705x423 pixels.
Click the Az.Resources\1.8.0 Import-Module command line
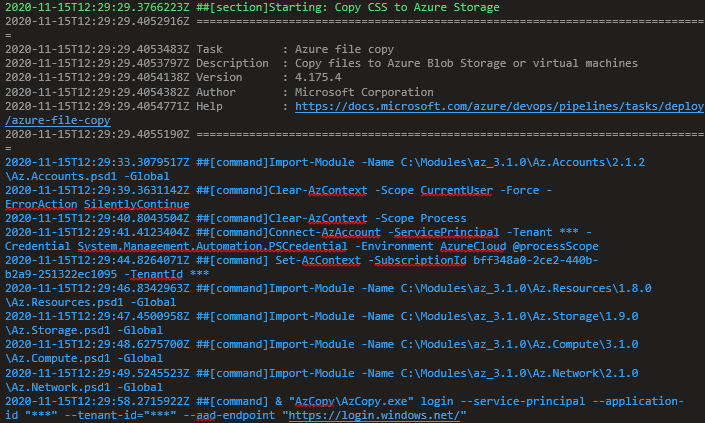(x=328, y=288)
